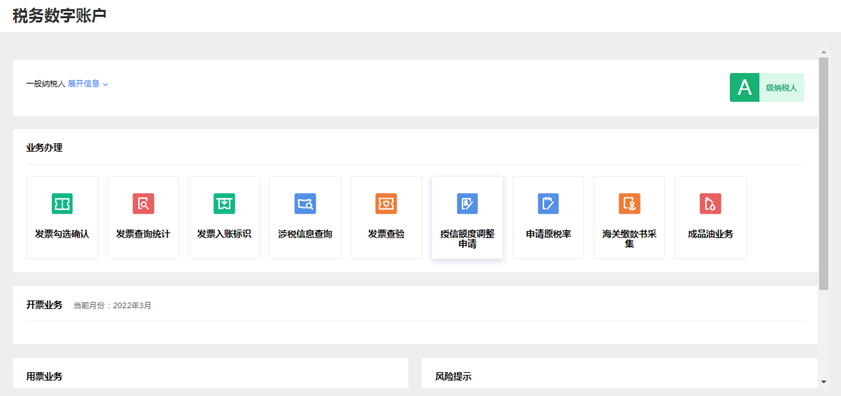Open the 发票勾选确认 green ticket icon
This screenshot has width=841, height=396.
point(62,203)
